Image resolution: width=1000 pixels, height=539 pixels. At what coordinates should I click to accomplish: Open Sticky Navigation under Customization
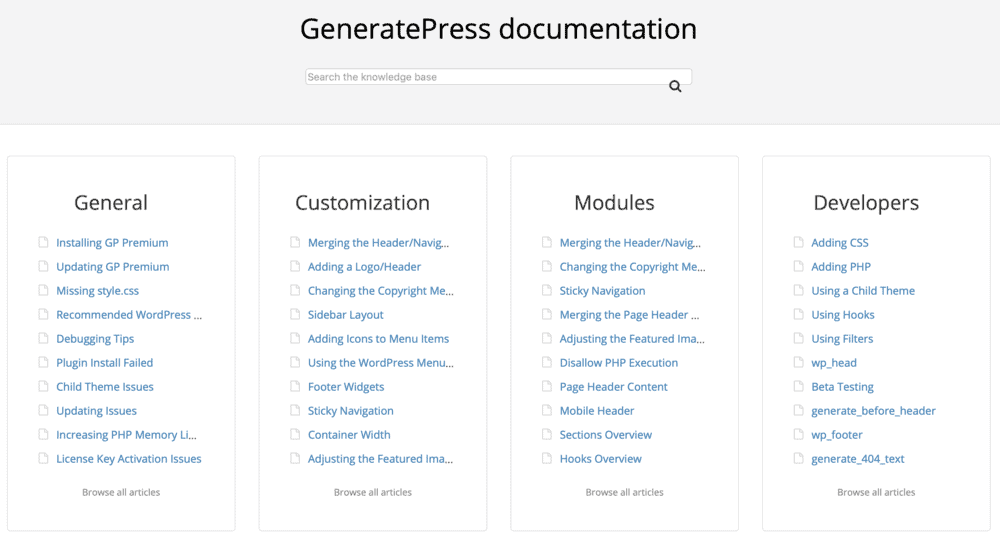click(351, 411)
